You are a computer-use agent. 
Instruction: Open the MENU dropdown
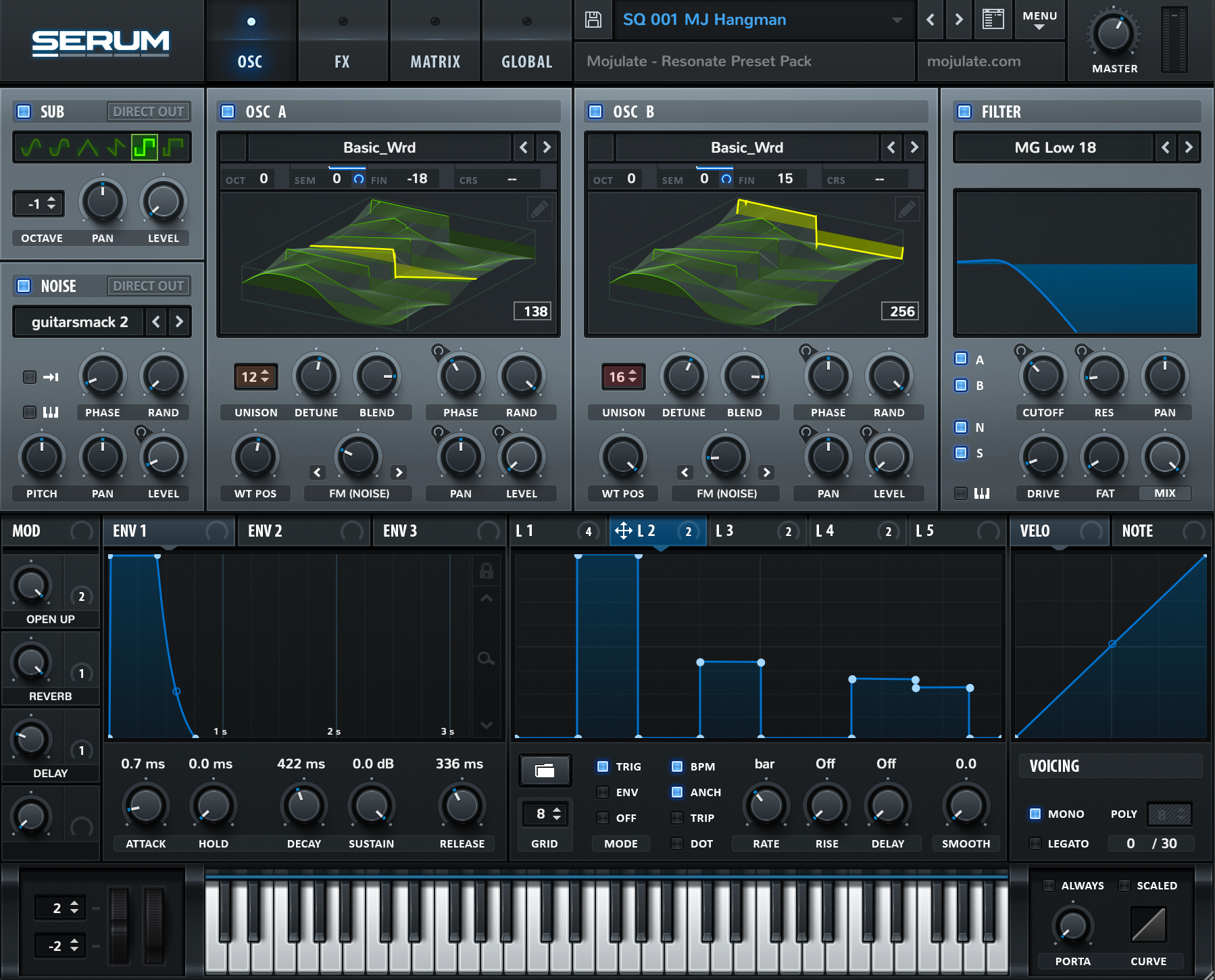point(1040,20)
